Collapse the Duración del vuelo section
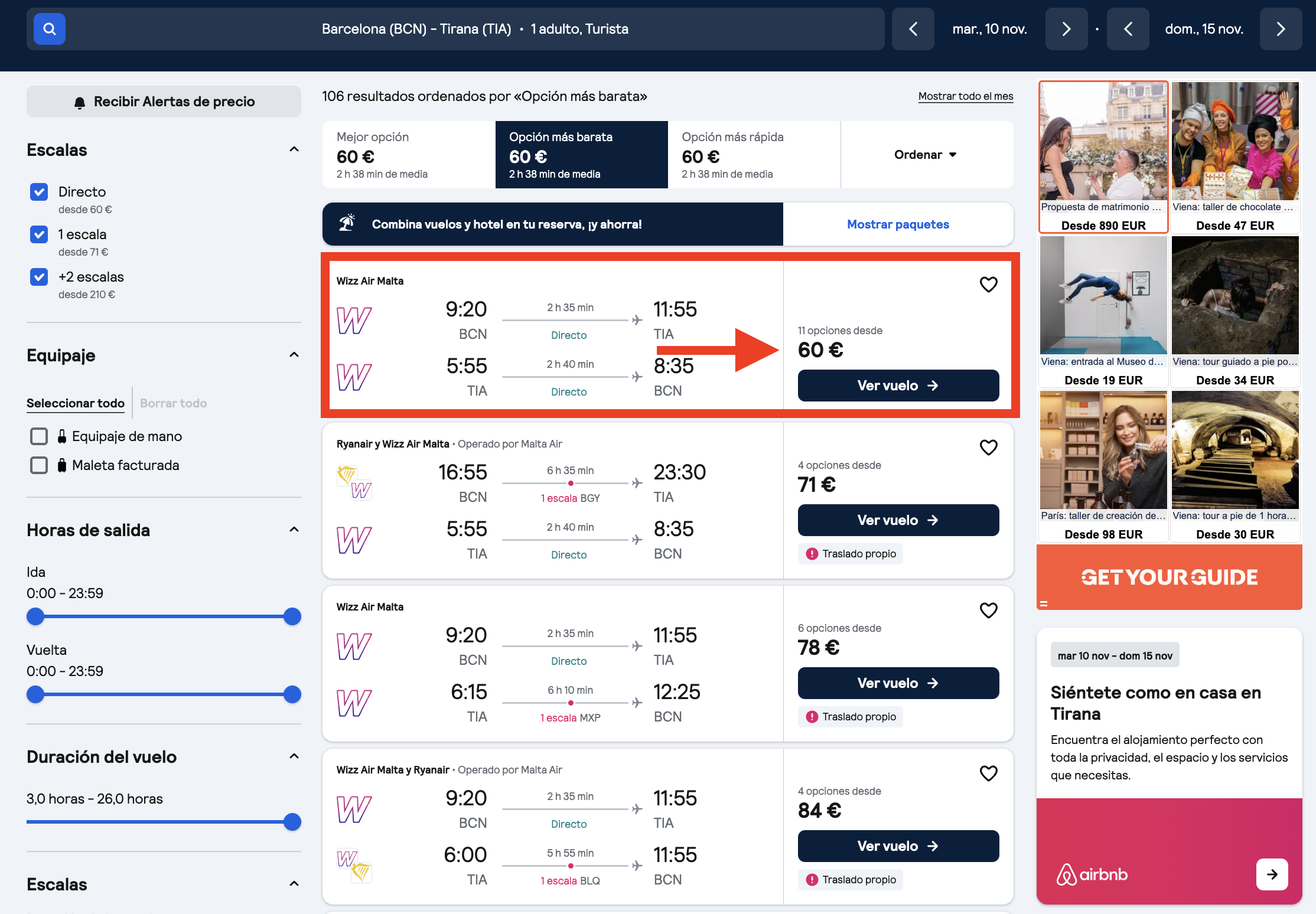The height and width of the screenshot is (914, 1316). [294, 756]
